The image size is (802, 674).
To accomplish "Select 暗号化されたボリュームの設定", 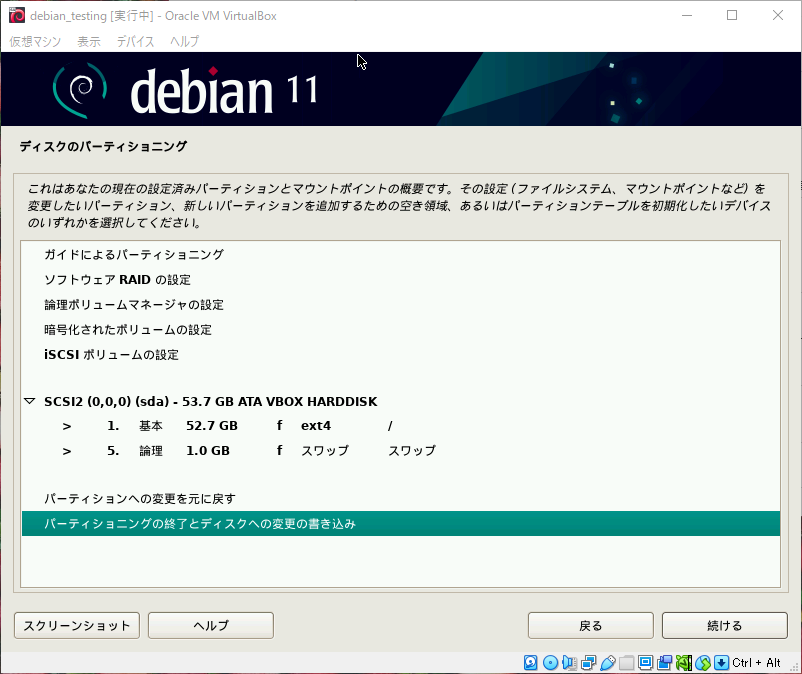I will click(401, 330).
